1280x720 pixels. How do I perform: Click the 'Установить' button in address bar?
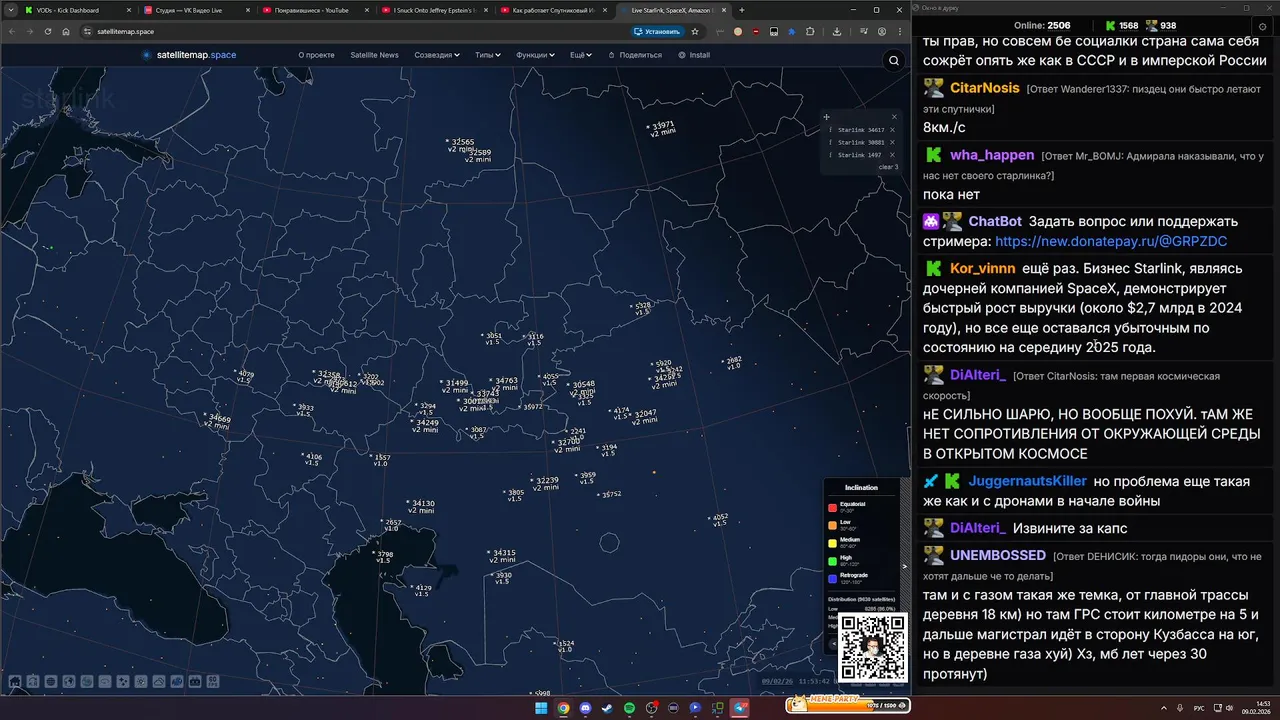(658, 31)
